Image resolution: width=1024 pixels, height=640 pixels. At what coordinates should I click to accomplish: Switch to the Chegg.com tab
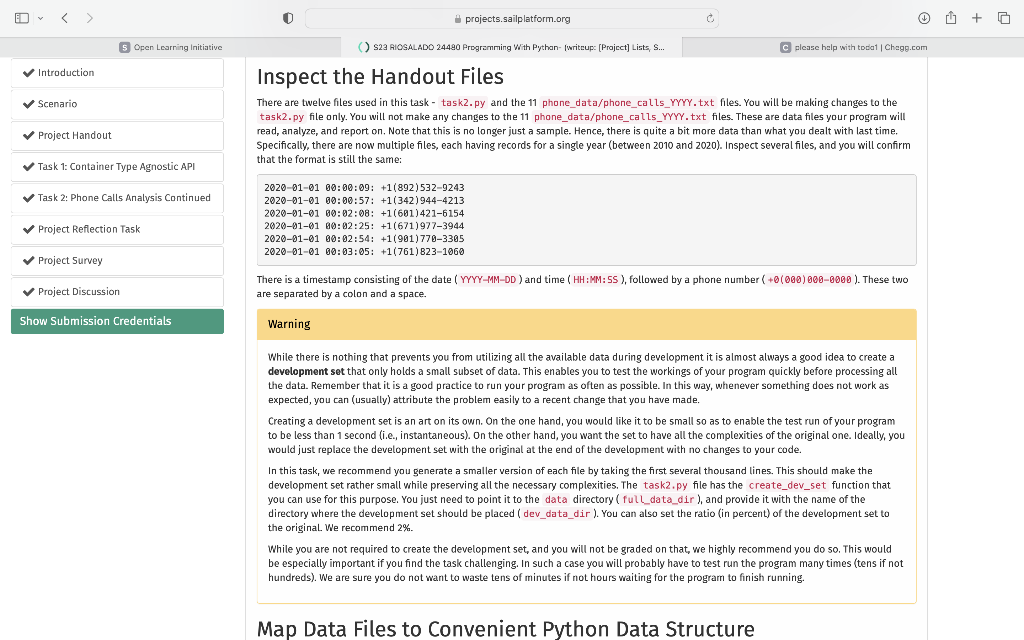(853, 47)
